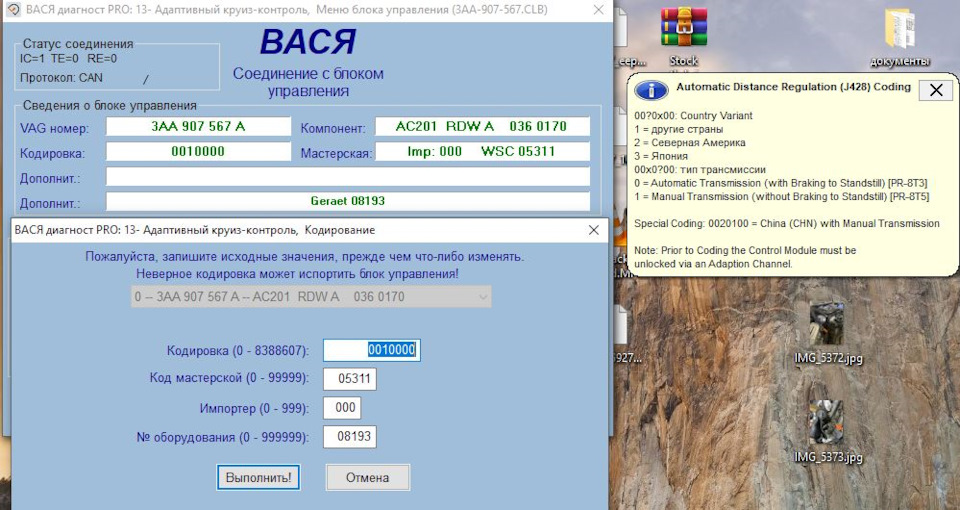960x510 pixels.
Task: Click the ВАСЯ app icon in title bar
Action: click(x=13, y=10)
